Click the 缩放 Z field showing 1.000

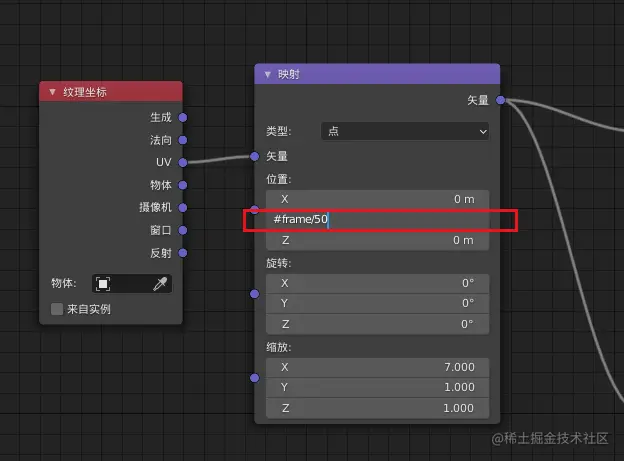coord(377,408)
